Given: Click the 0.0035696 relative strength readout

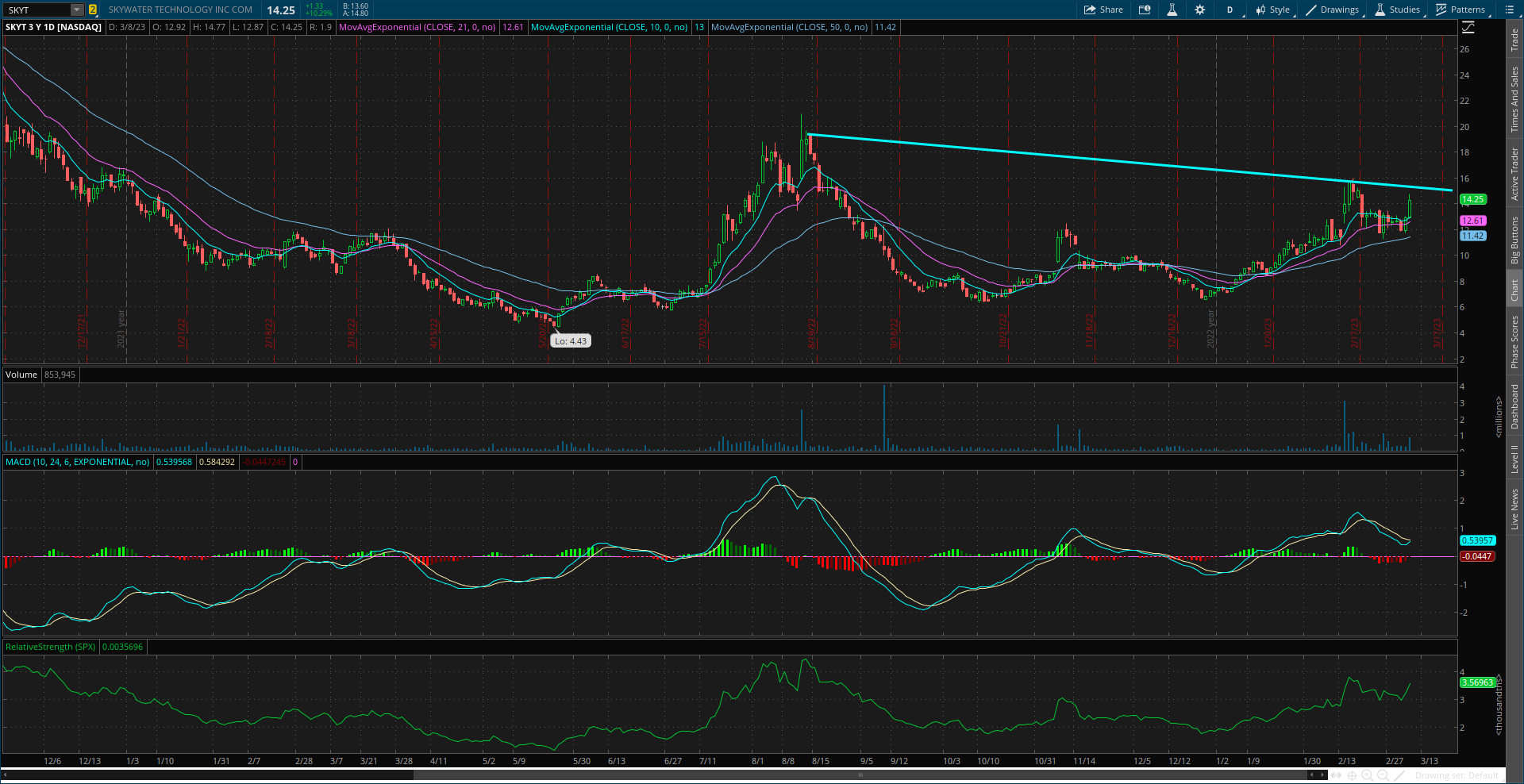Looking at the screenshot, I should 123,647.
